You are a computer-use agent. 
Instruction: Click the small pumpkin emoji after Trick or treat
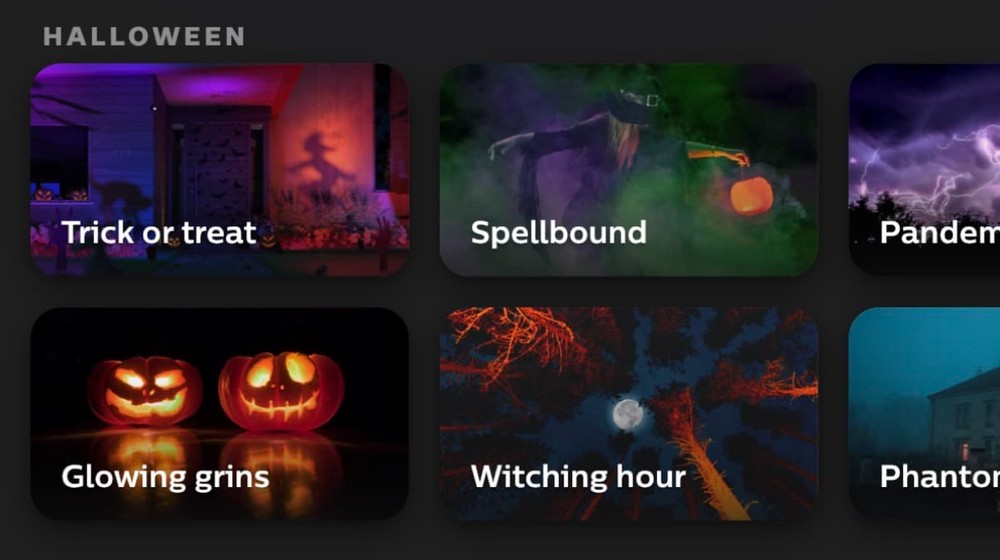[x=269, y=237]
